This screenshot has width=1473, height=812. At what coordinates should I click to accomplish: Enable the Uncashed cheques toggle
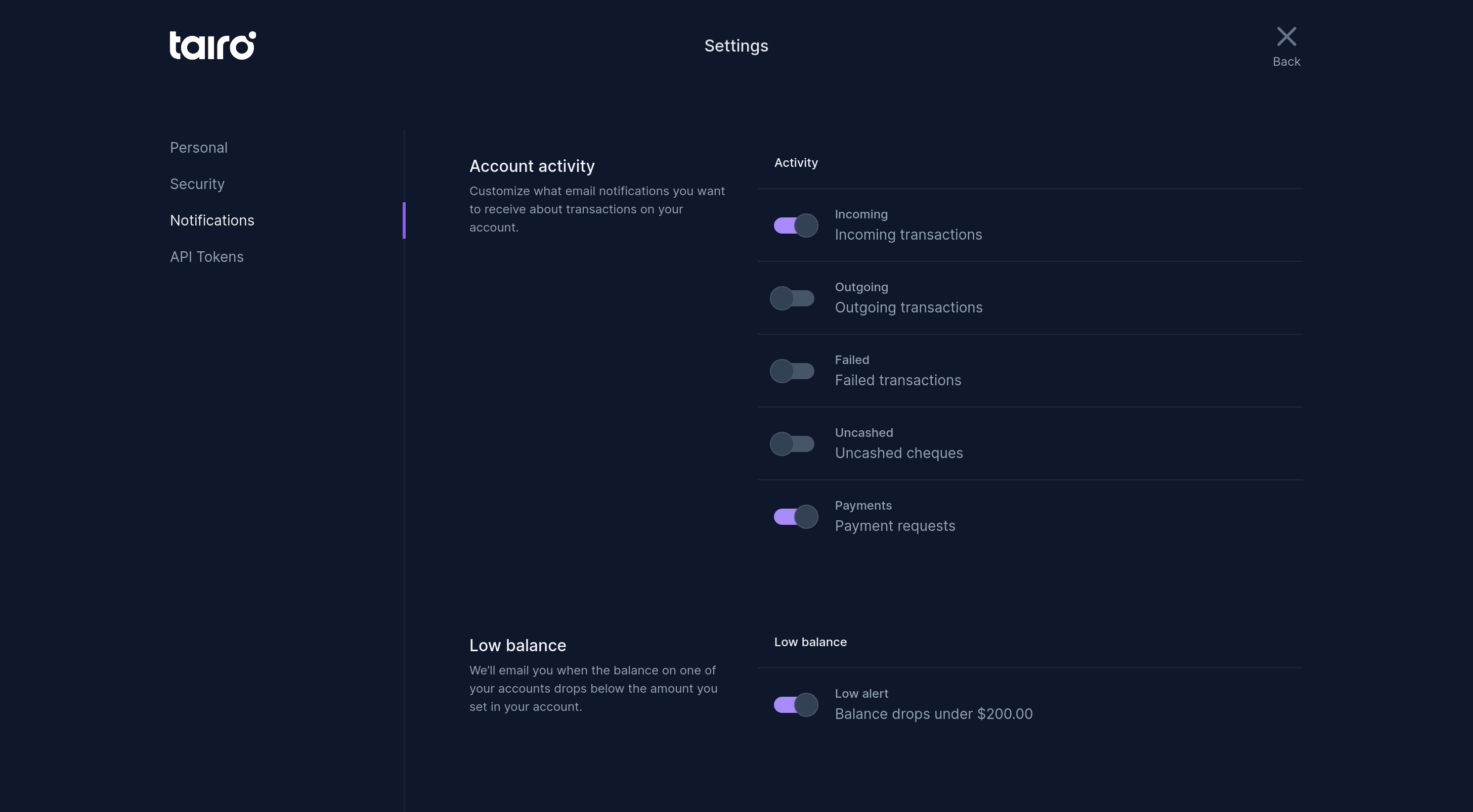click(793, 444)
